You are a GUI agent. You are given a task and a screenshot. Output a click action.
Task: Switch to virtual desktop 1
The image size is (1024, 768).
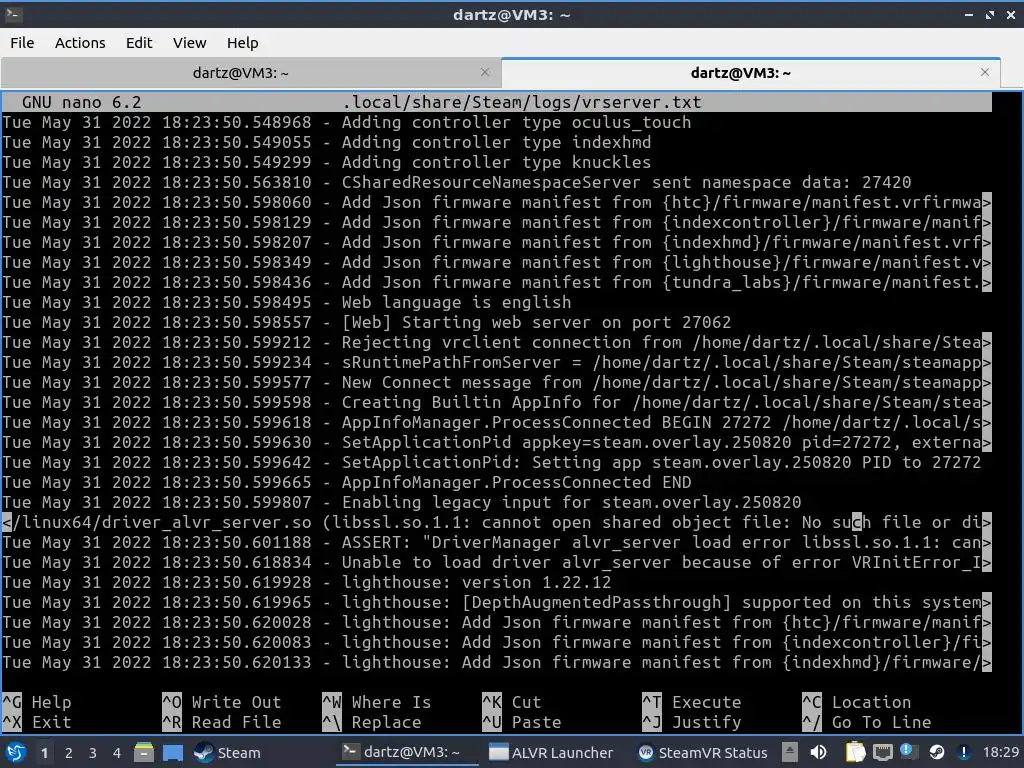click(x=44, y=753)
